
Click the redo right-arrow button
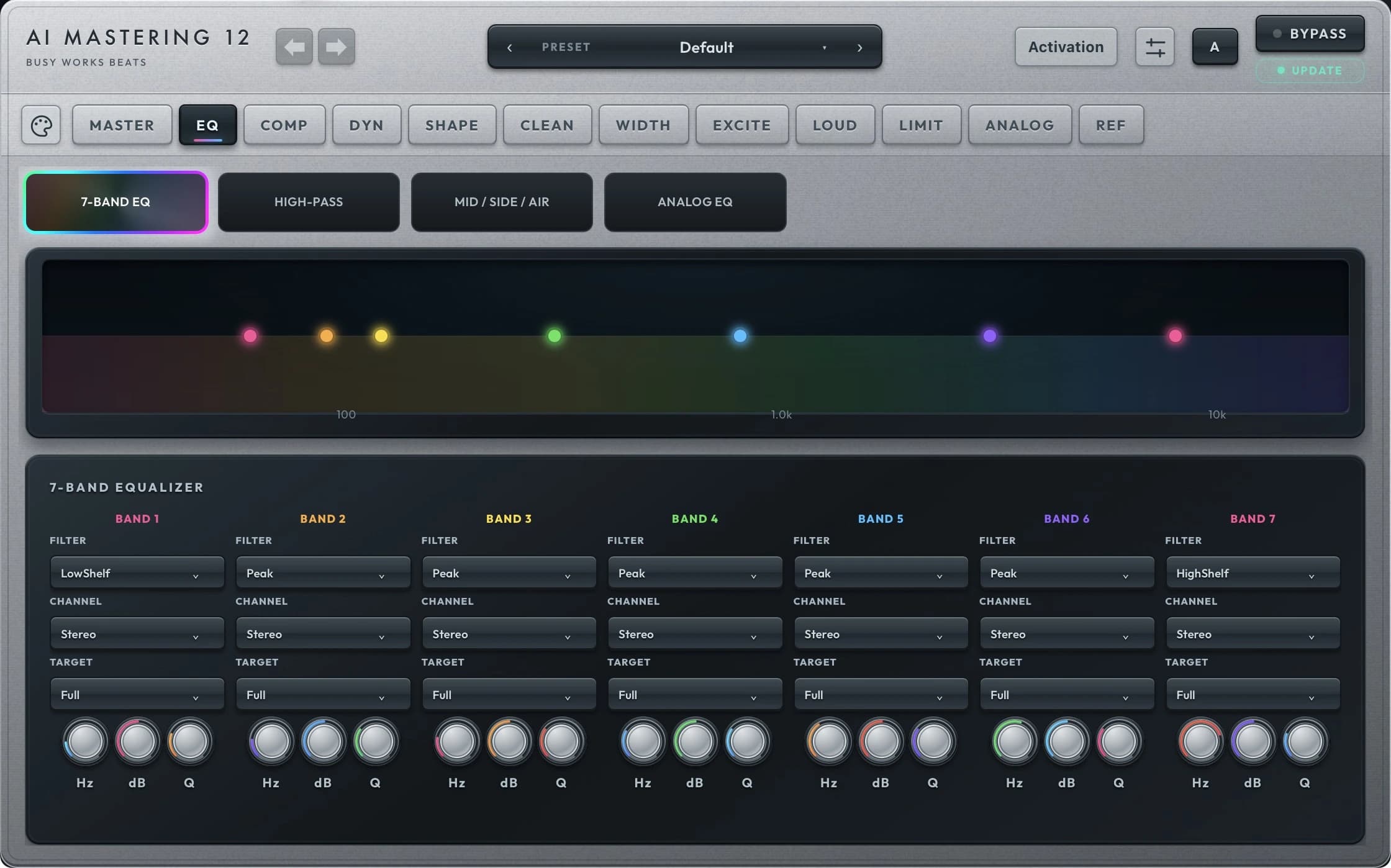click(x=336, y=47)
